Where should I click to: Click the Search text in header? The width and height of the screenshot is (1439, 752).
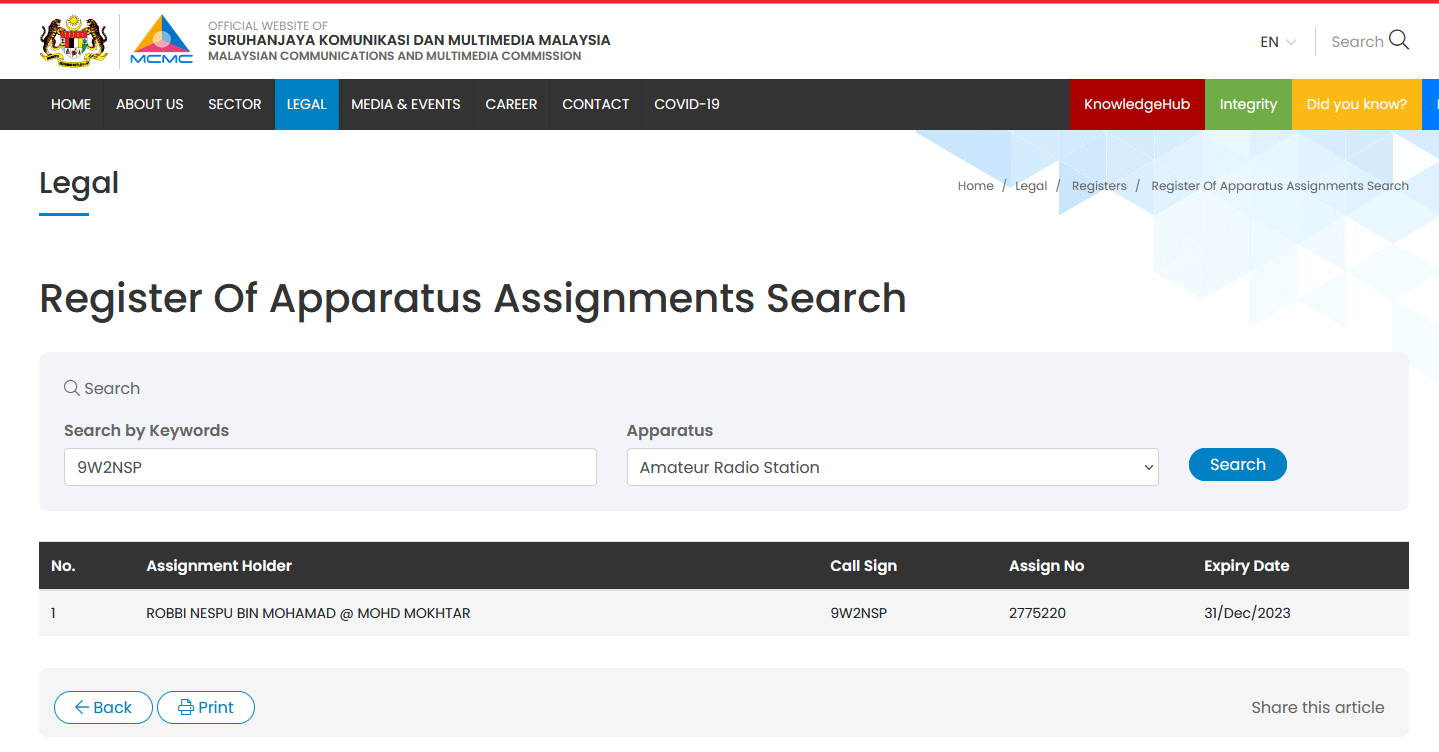(x=1357, y=42)
